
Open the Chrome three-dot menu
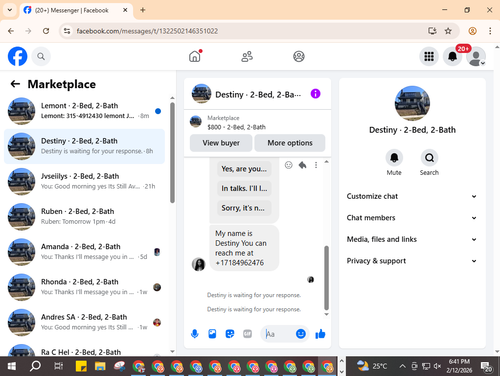pos(490,31)
